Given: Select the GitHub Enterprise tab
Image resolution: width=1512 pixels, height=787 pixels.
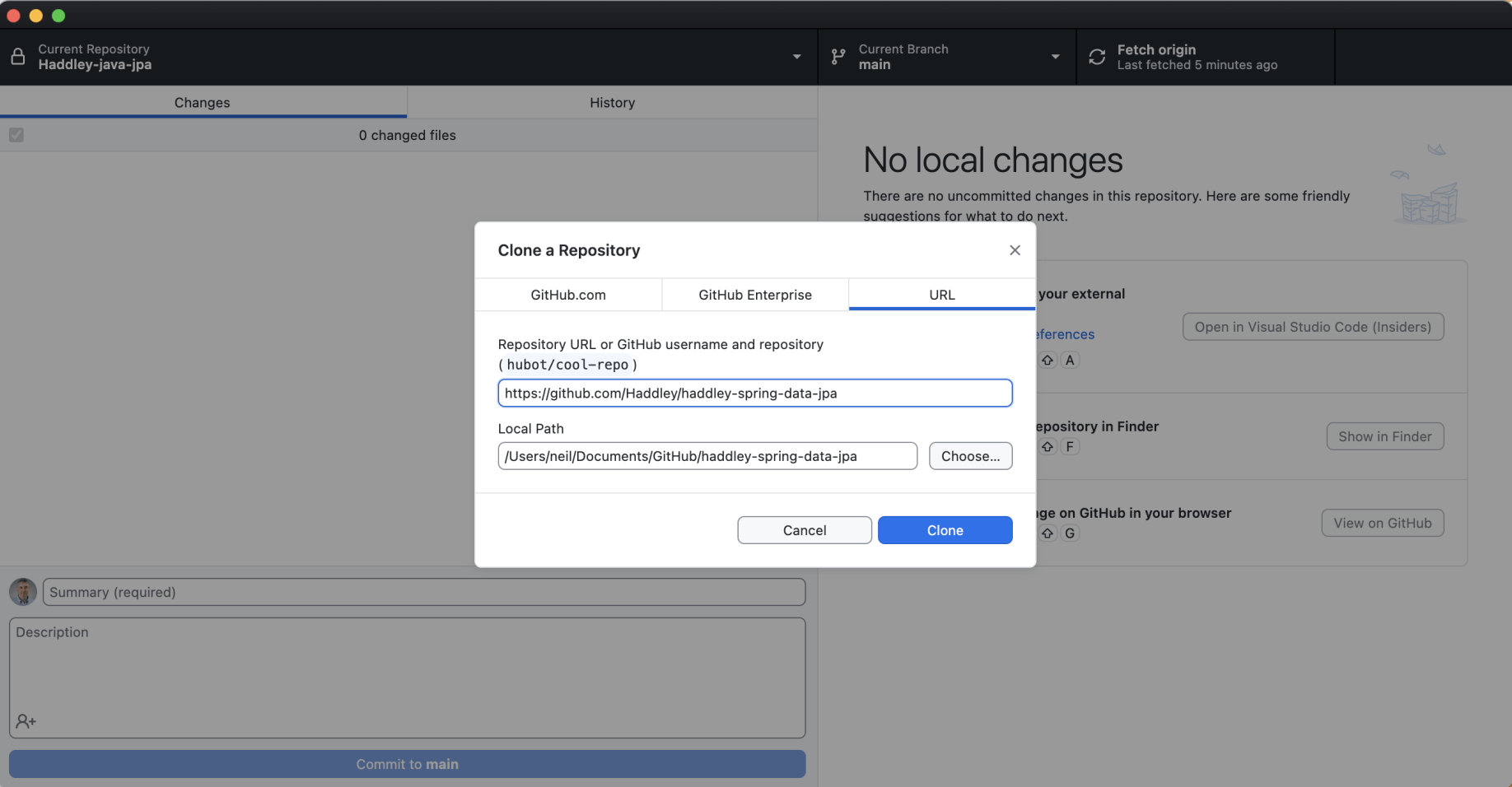Looking at the screenshot, I should point(755,295).
